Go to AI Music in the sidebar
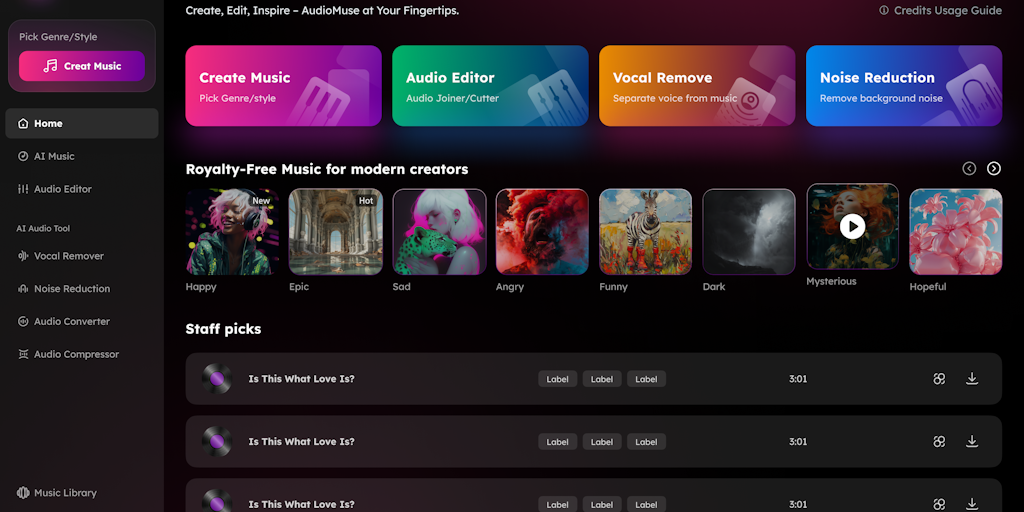 pyautogui.click(x=46, y=156)
